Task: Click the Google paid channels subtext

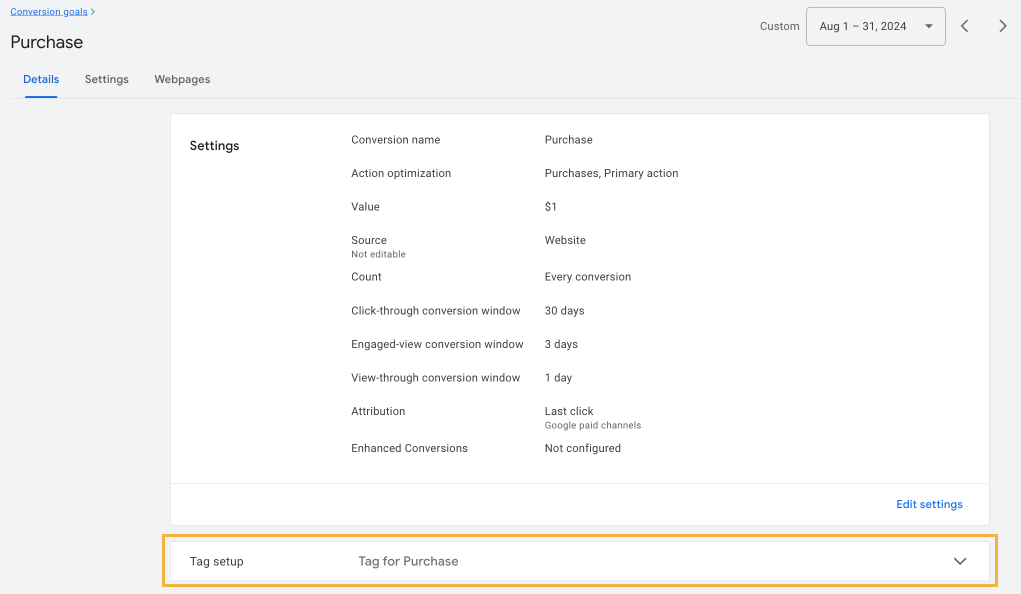Action: pyautogui.click(x=593, y=425)
